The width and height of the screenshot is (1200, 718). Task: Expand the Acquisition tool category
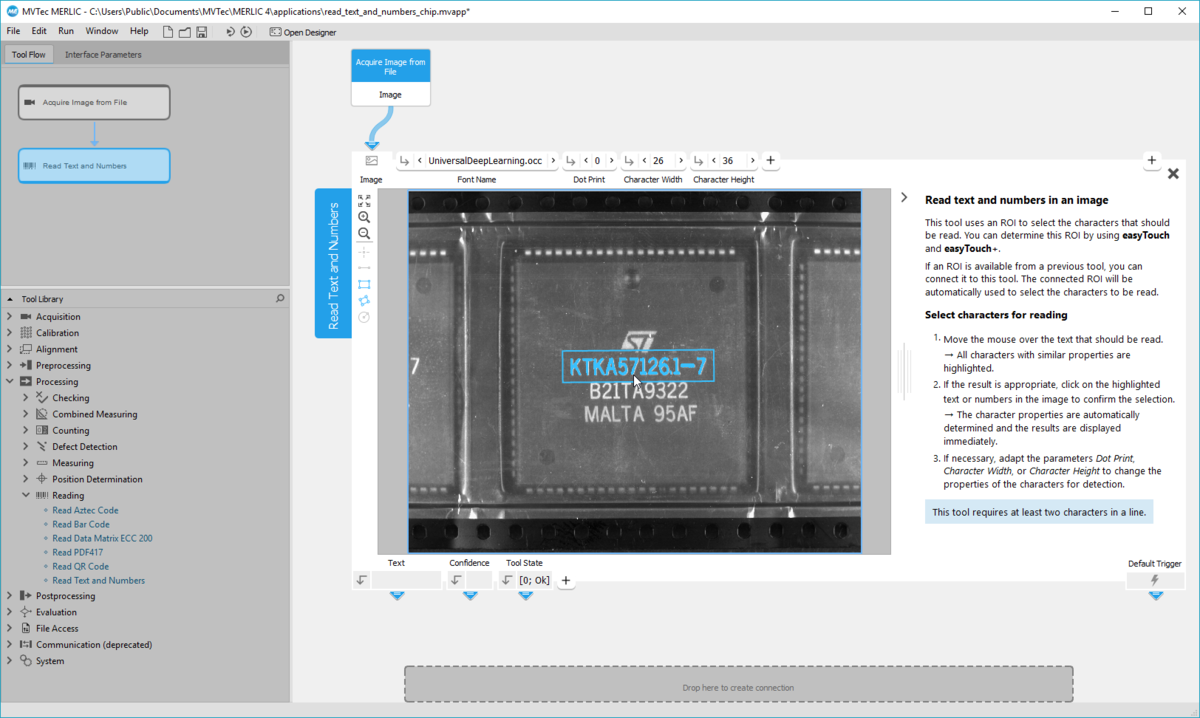tap(10, 316)
